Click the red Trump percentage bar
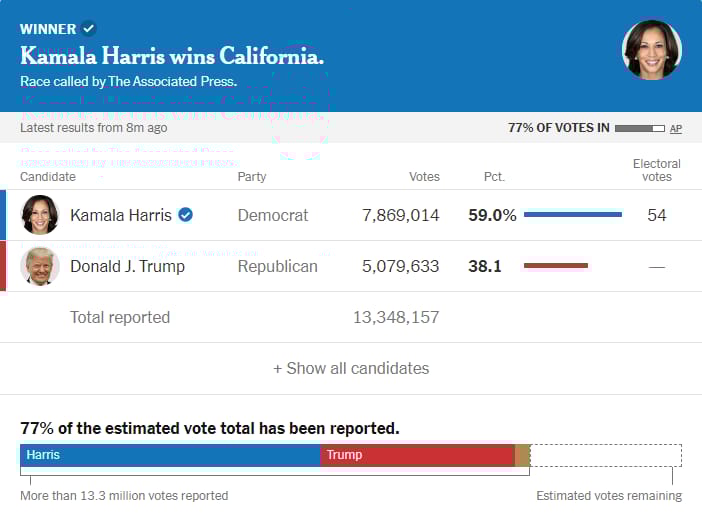The width and height of the screenshot is (702, 516). coord(555,266)
